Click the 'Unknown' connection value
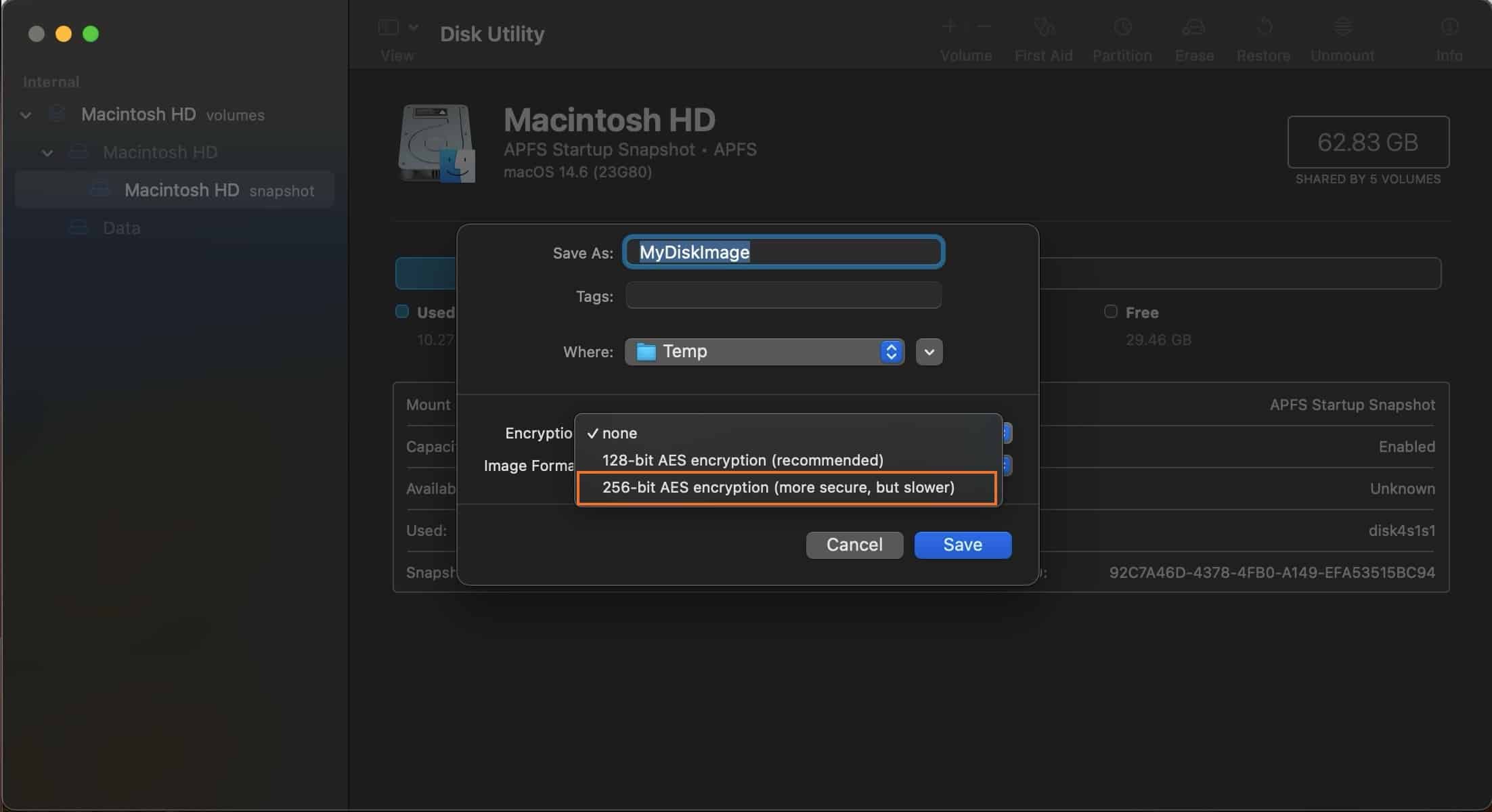The width and height of the screenshot is (1492, 812). [x=1403, y=489]
